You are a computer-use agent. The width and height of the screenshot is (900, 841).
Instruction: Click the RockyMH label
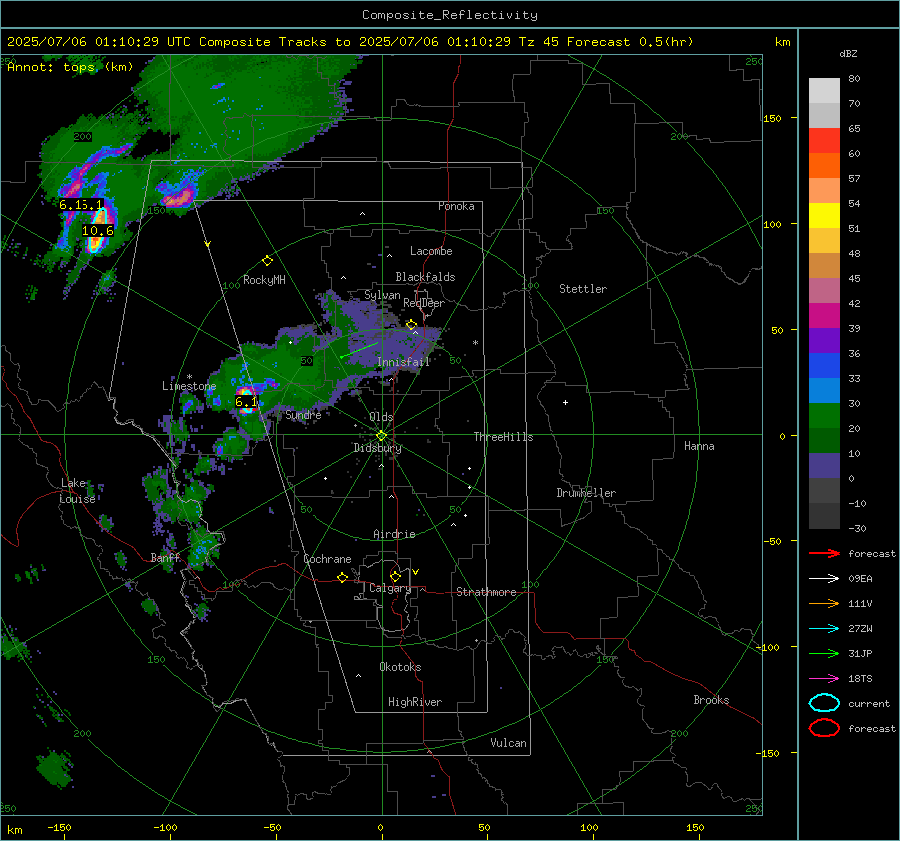coord(264,280)
